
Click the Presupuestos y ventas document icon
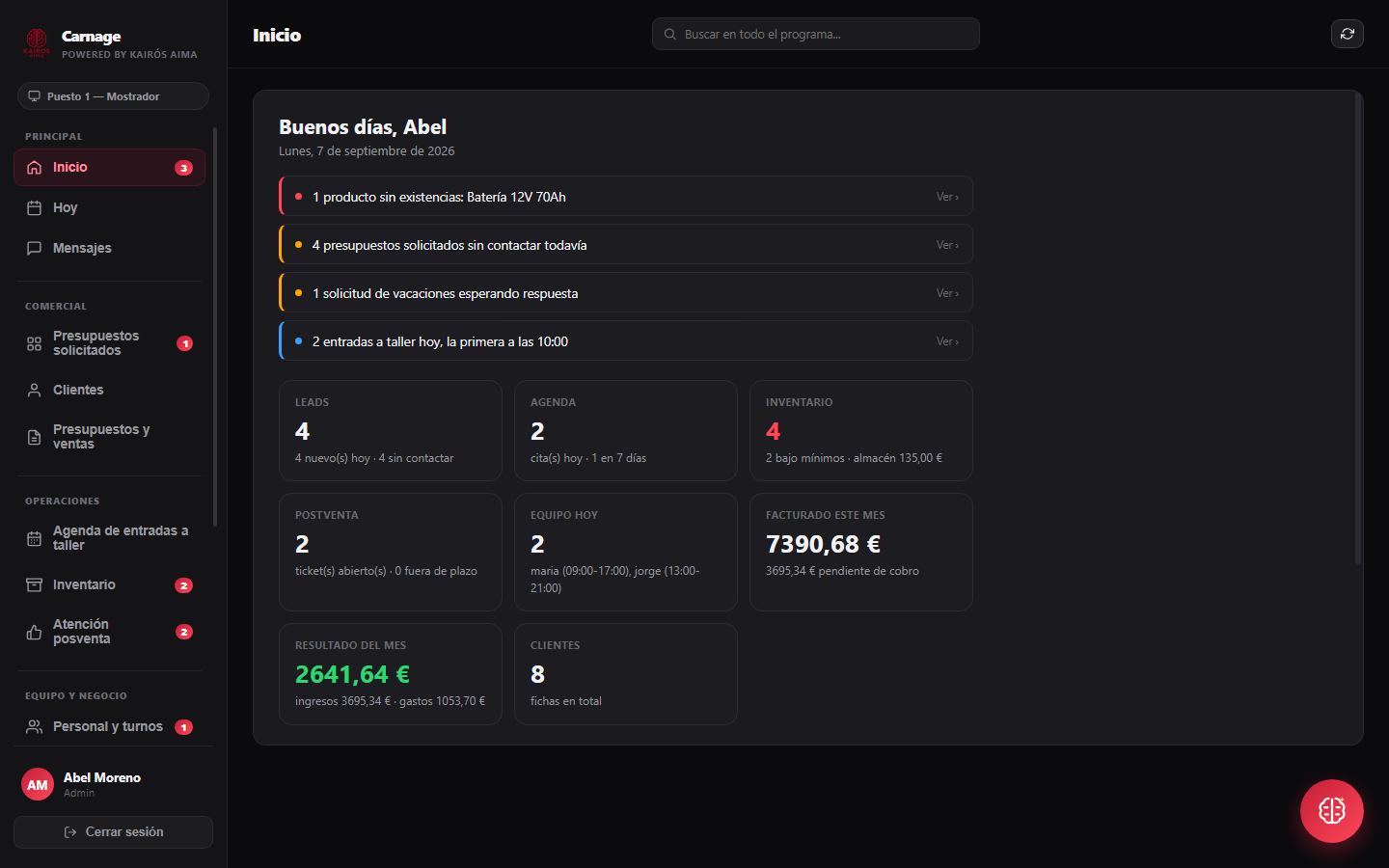[35, 437]
